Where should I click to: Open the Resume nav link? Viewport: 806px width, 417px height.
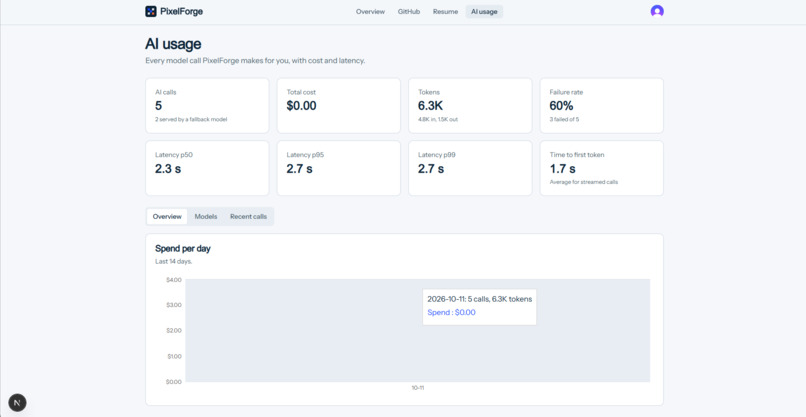click(x=445, y=12)
